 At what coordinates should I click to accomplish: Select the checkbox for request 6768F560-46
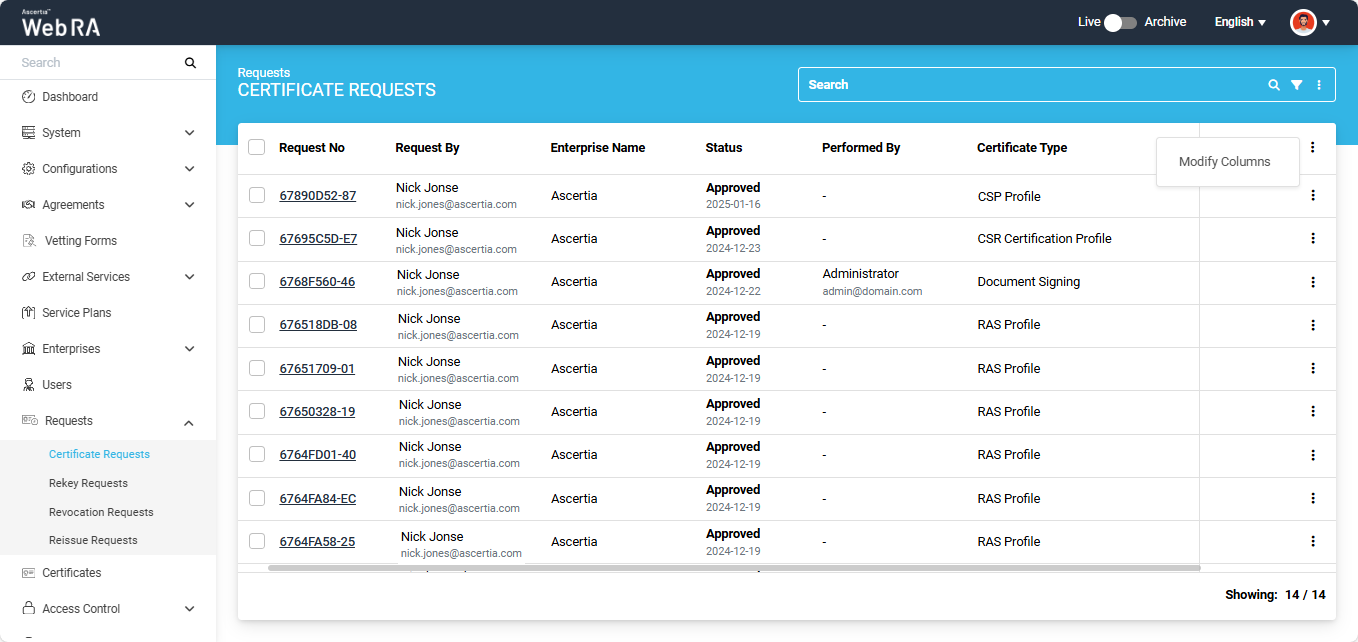257,282
